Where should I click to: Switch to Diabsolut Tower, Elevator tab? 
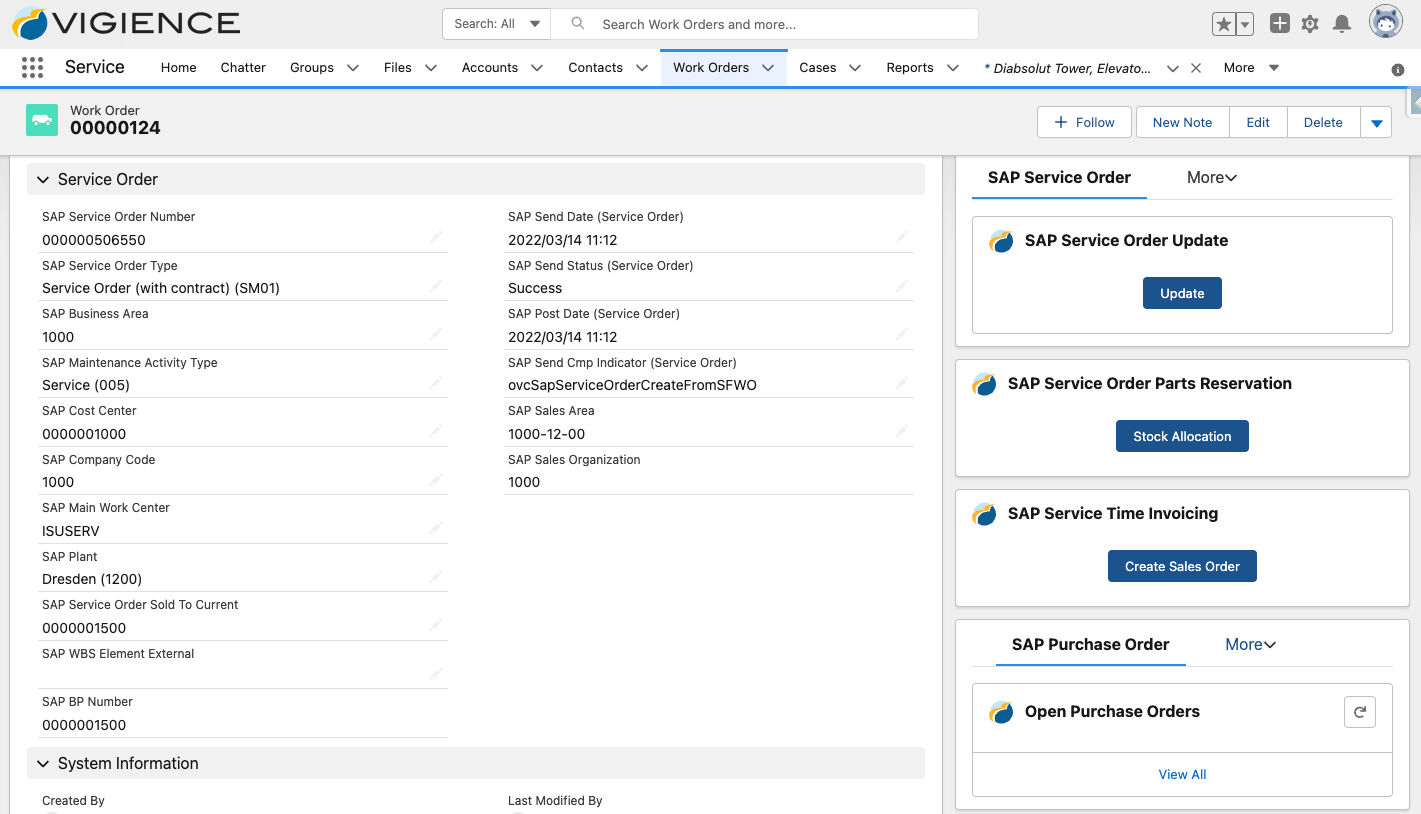(1067, 68)
